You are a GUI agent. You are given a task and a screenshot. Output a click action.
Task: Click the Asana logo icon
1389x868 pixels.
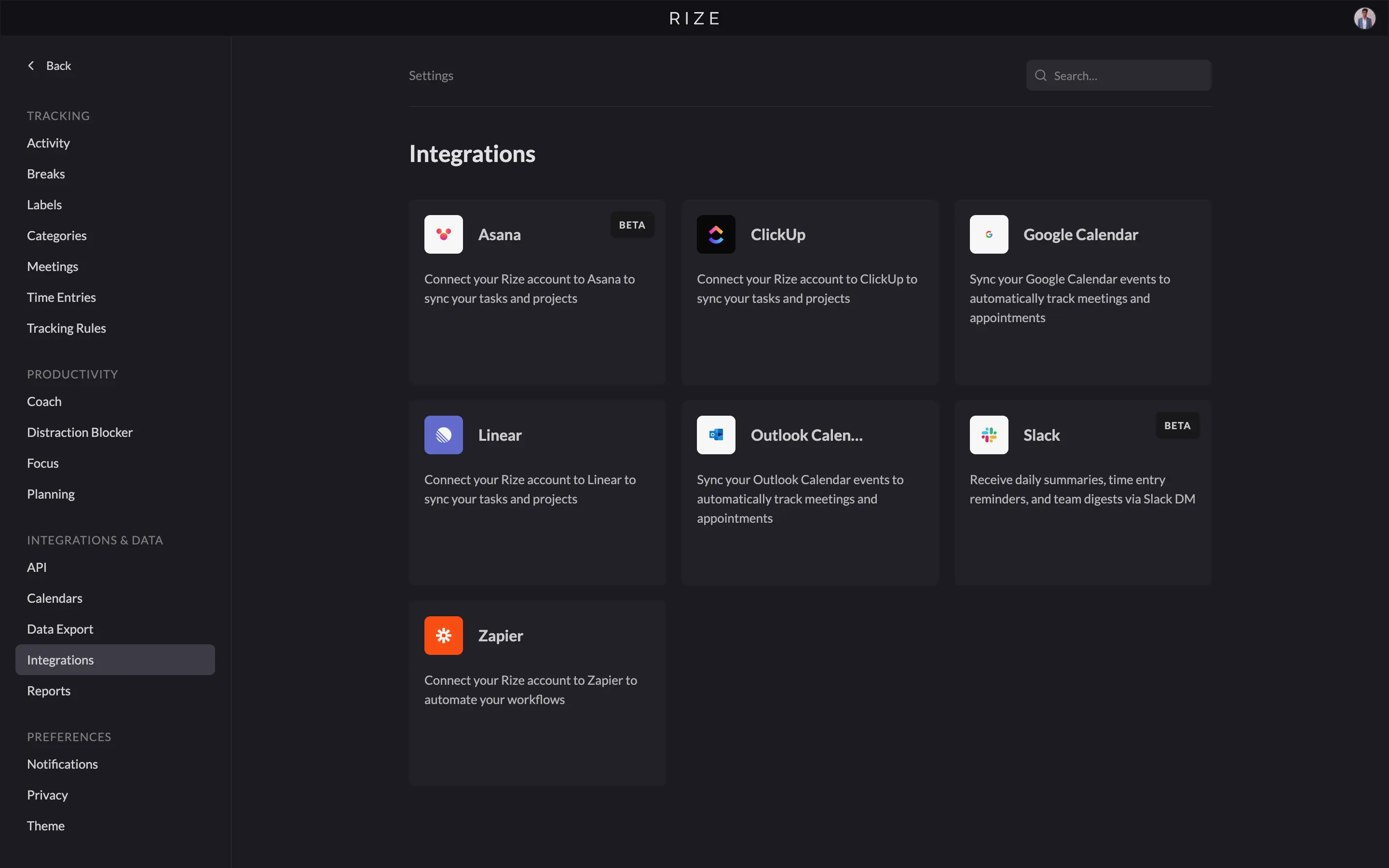(x=443, y=234)
